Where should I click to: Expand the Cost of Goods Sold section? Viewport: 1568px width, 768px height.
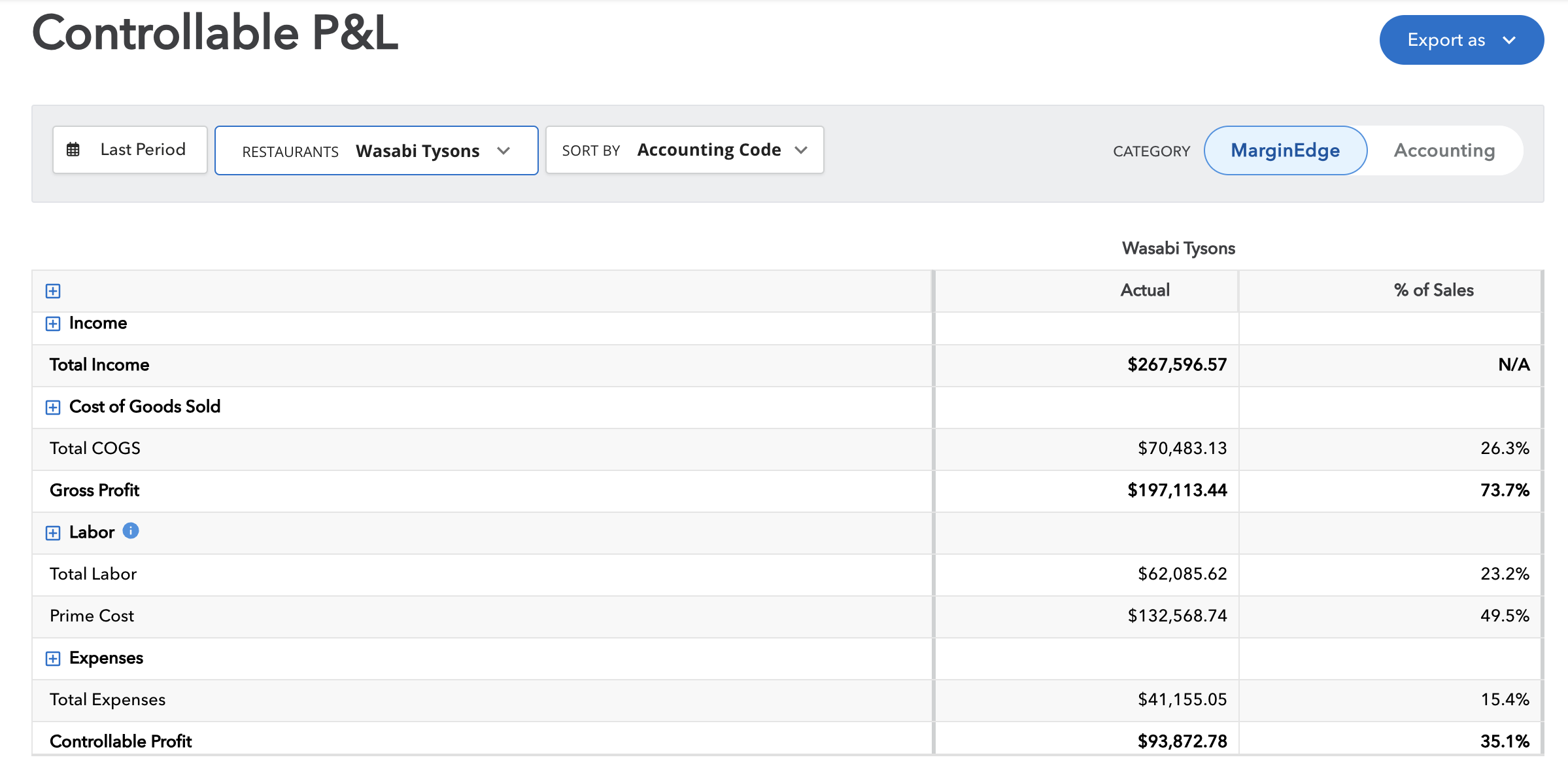pos(53,407)
